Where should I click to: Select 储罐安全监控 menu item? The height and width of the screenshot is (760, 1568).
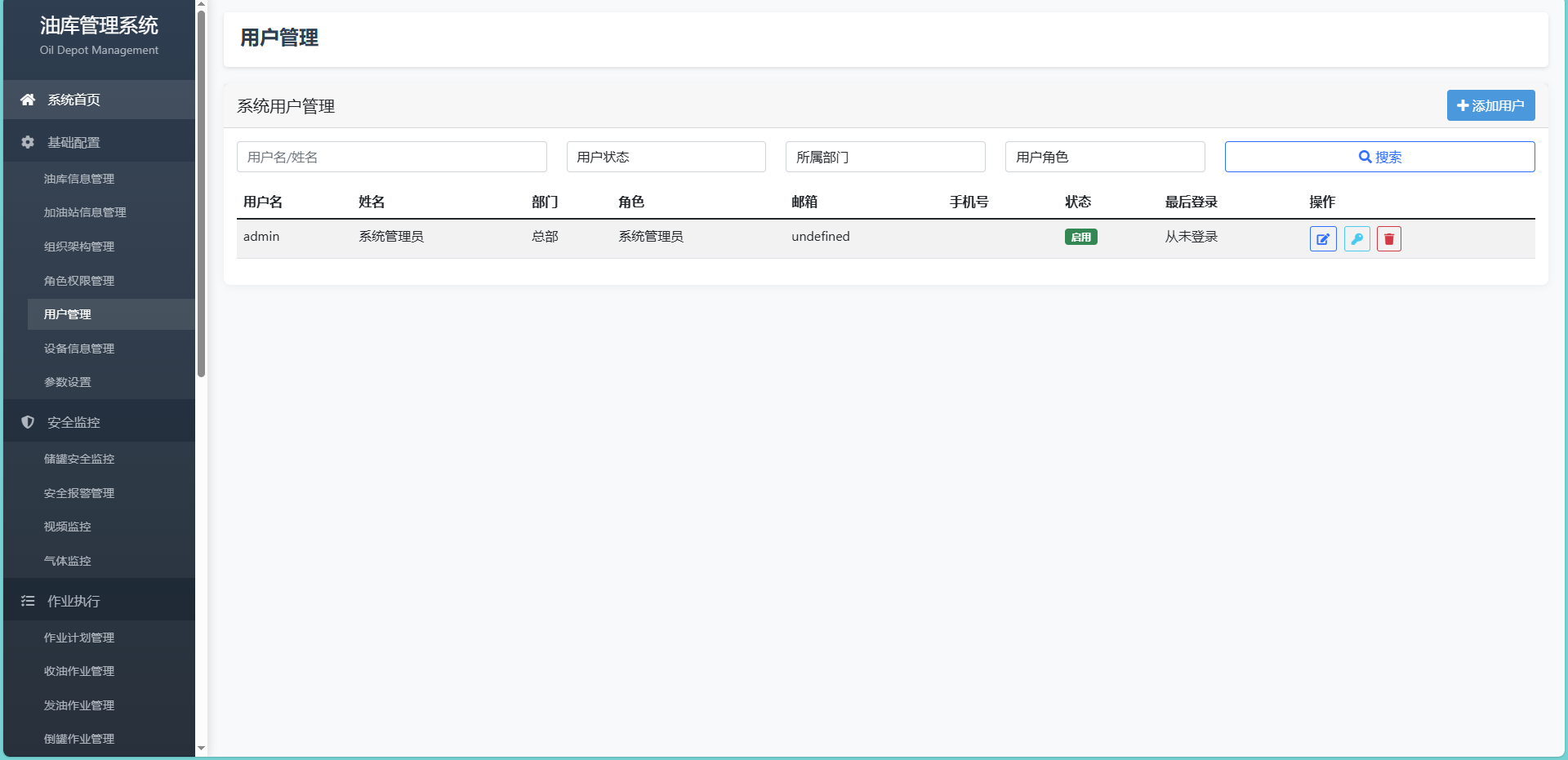(79, 459)
